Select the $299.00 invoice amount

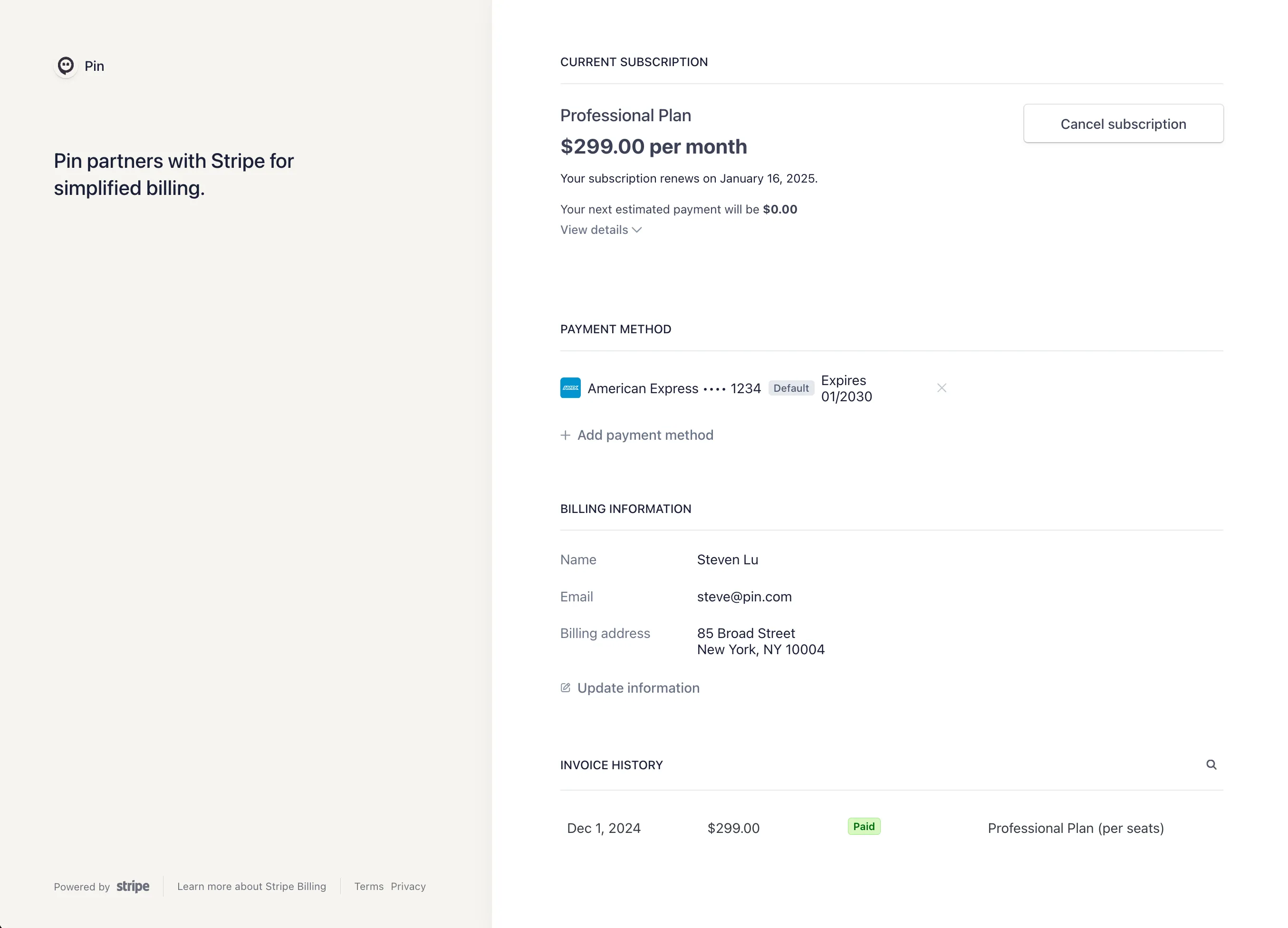click(733, 828)
